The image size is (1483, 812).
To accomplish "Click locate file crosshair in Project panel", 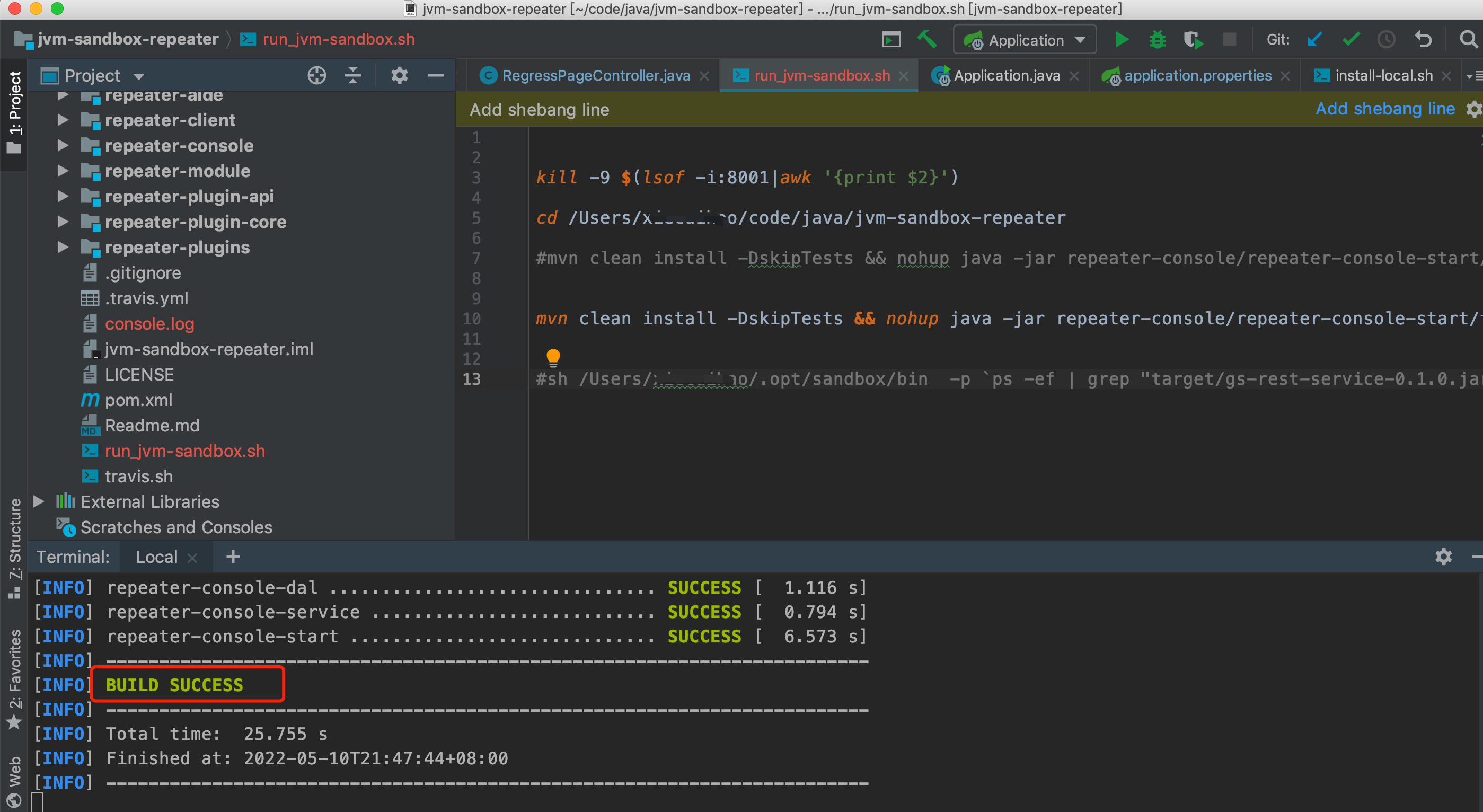I will (x=316, y=75).
